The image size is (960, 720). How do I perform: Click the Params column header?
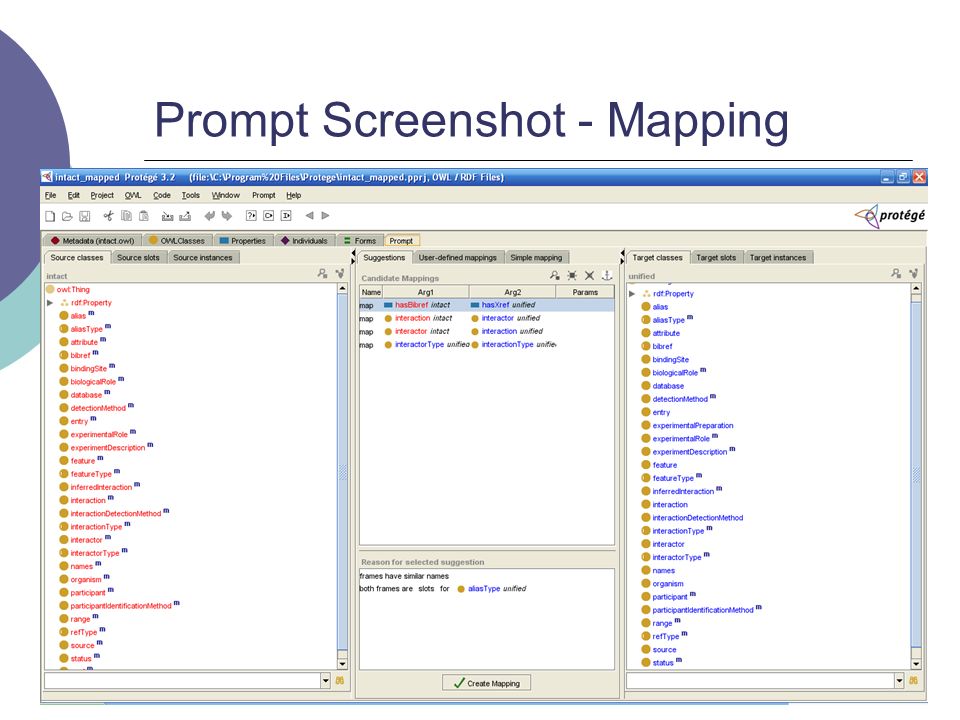585,292
